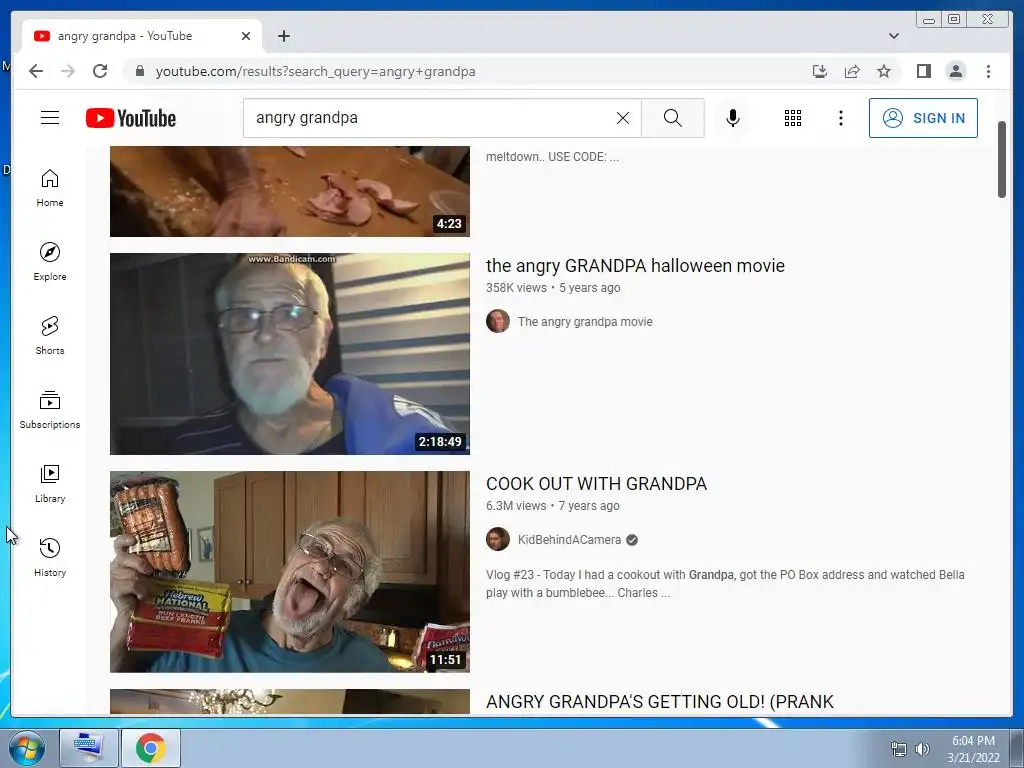Open the 4:23 video thumbnail
This screenshot has width=1024, height=768.
pos(289,191)
